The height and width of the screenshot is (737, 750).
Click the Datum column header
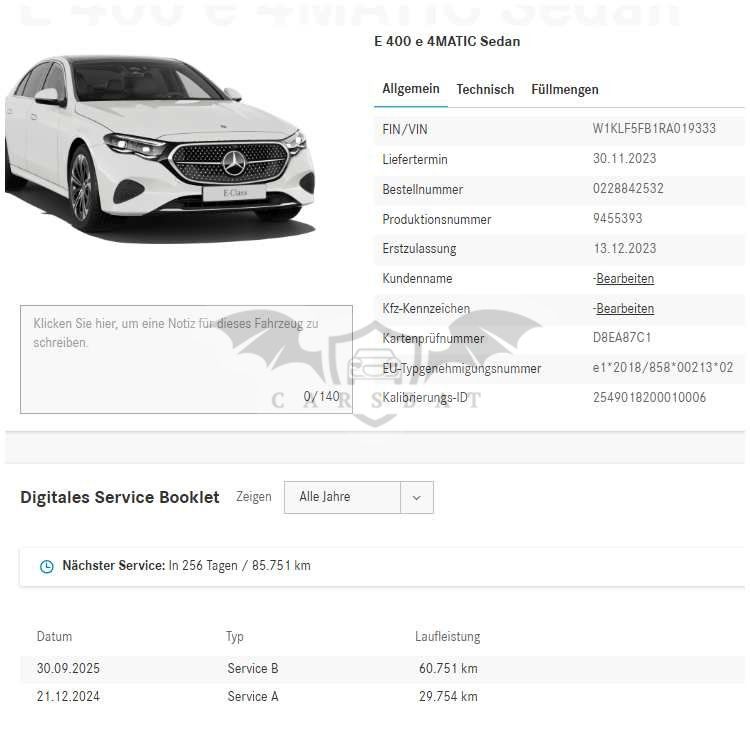tap(55, 637)
